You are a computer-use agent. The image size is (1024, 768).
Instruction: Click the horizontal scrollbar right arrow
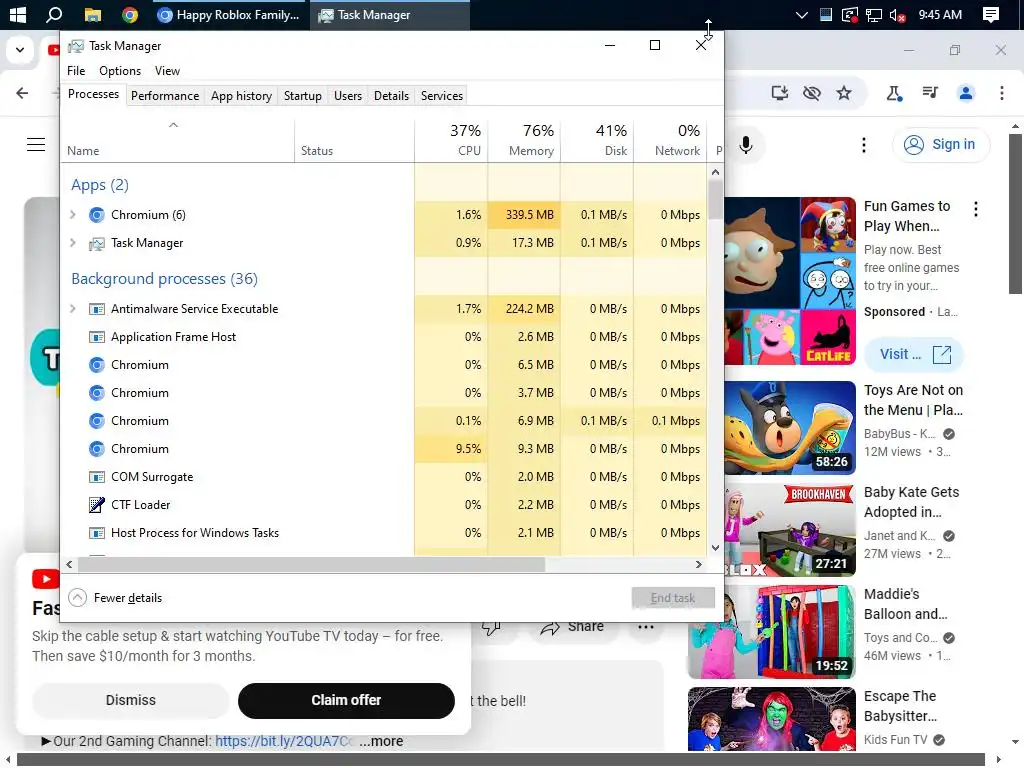(698, 564)
